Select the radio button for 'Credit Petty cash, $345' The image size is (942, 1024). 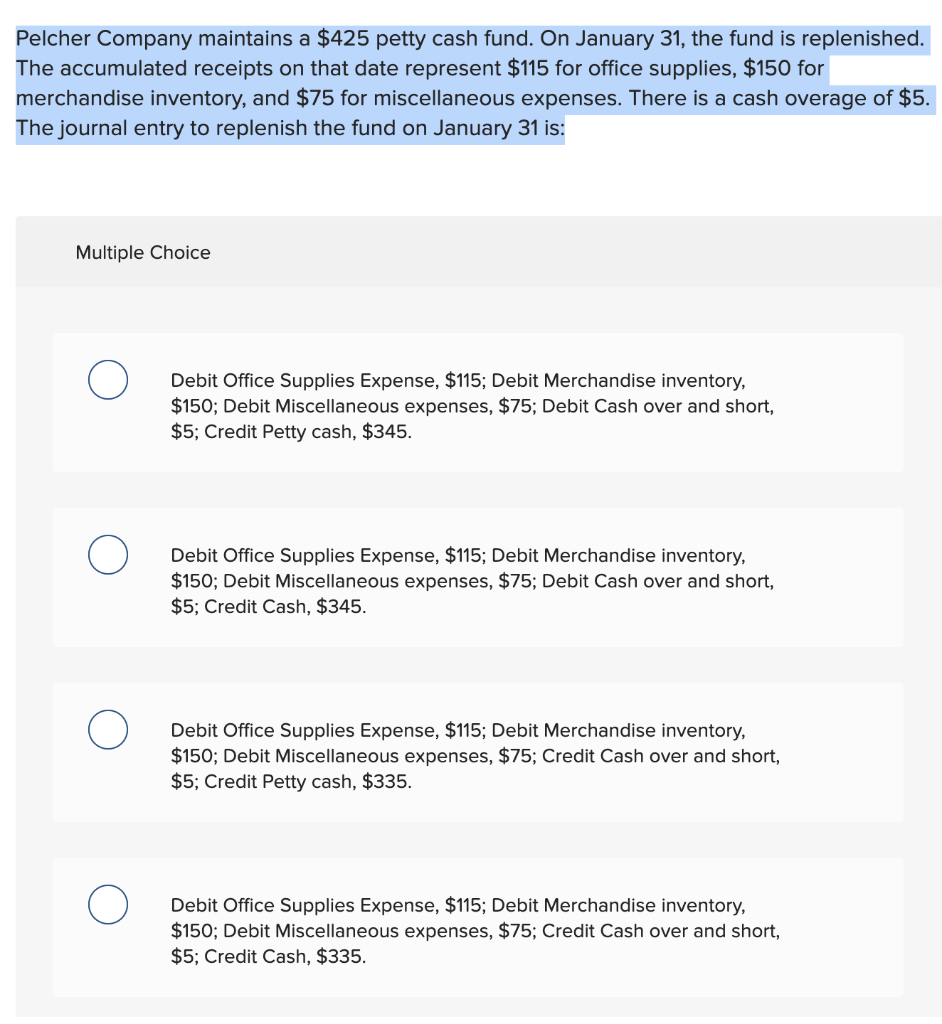[x=108, y=380]
